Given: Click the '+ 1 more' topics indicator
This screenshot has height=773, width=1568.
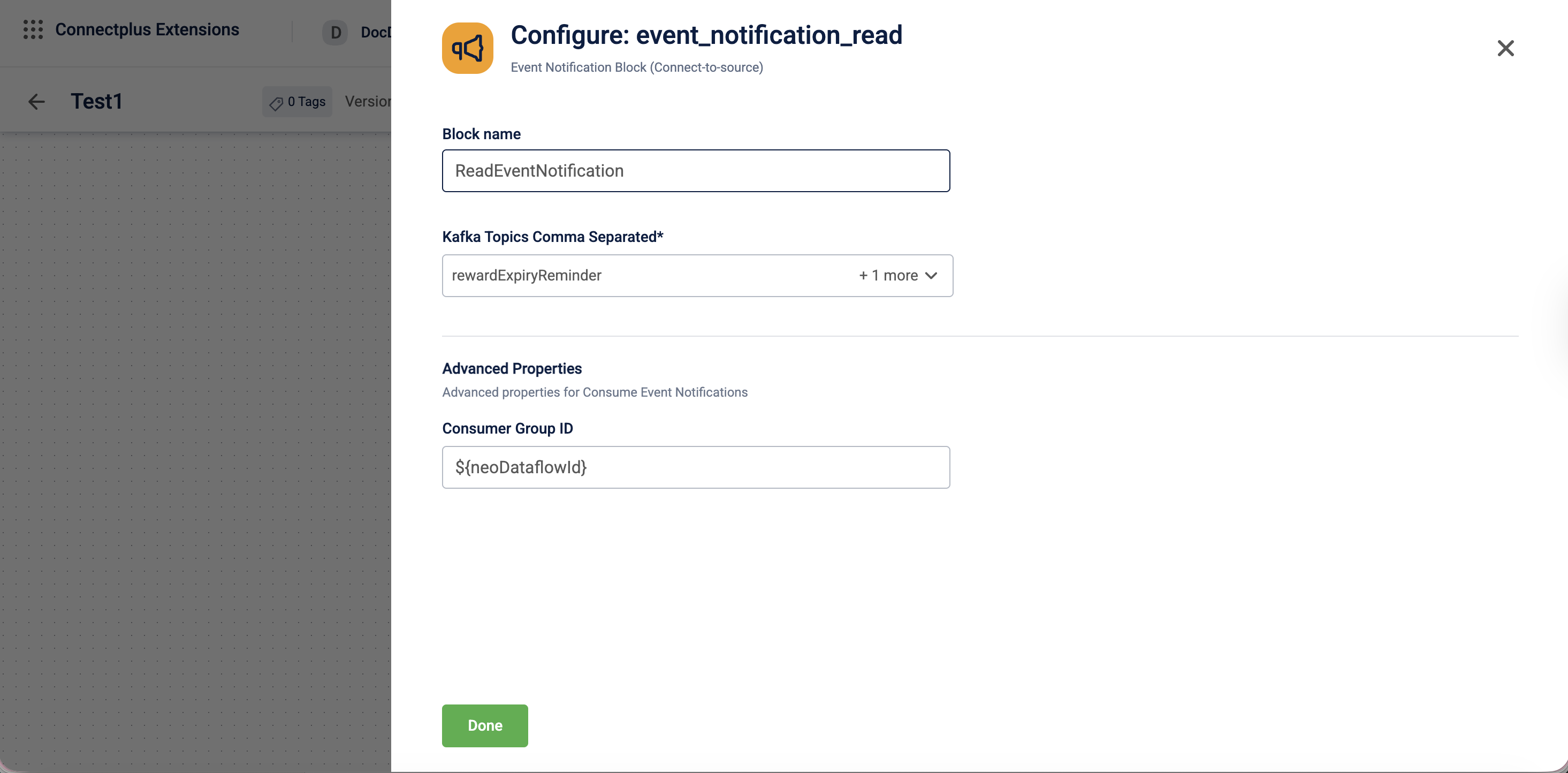Looking at the screenshot, I should (888, 276).
